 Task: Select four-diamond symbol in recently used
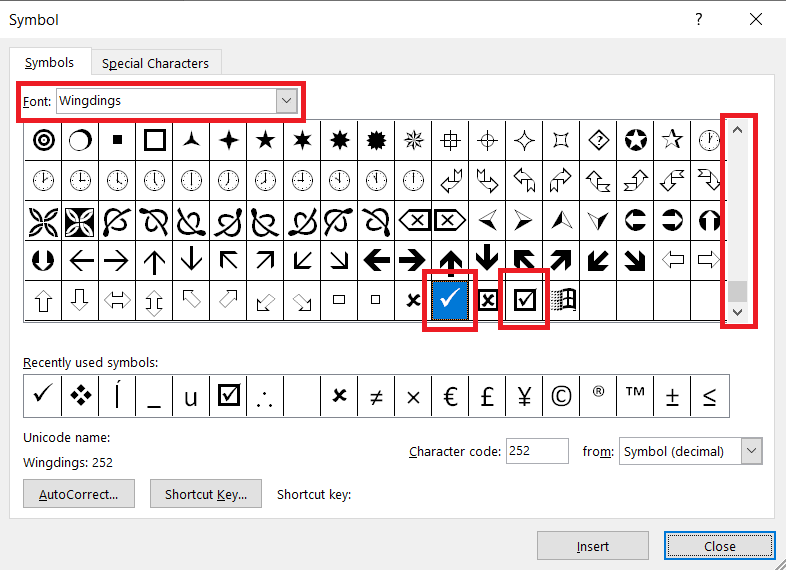(80, 396)
